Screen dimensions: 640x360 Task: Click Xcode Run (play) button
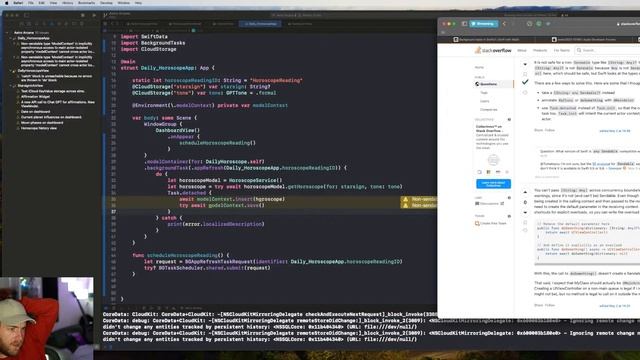(x=94, y=15)
